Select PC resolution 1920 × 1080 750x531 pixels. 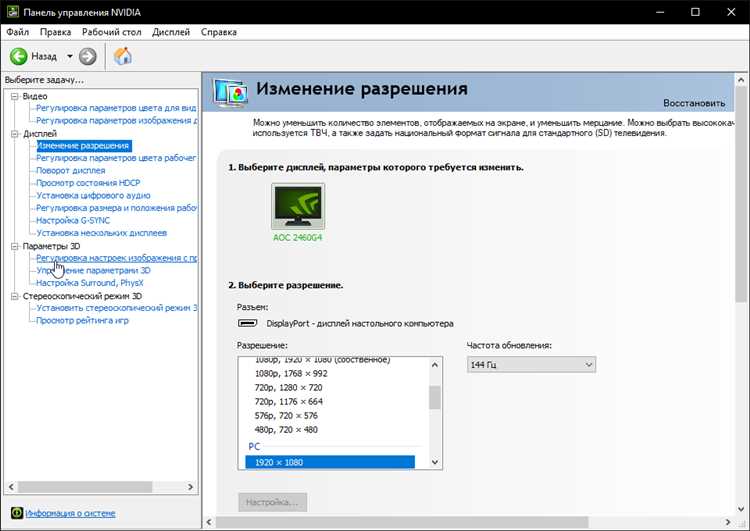pyautogui.click(x=330, y=462)
